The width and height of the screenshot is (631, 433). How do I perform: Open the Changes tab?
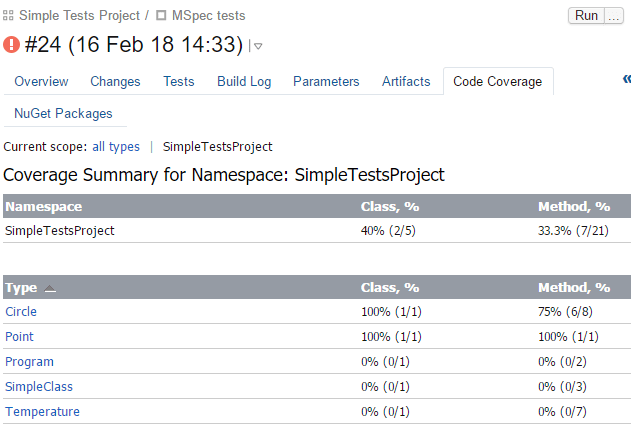point(115,82)
